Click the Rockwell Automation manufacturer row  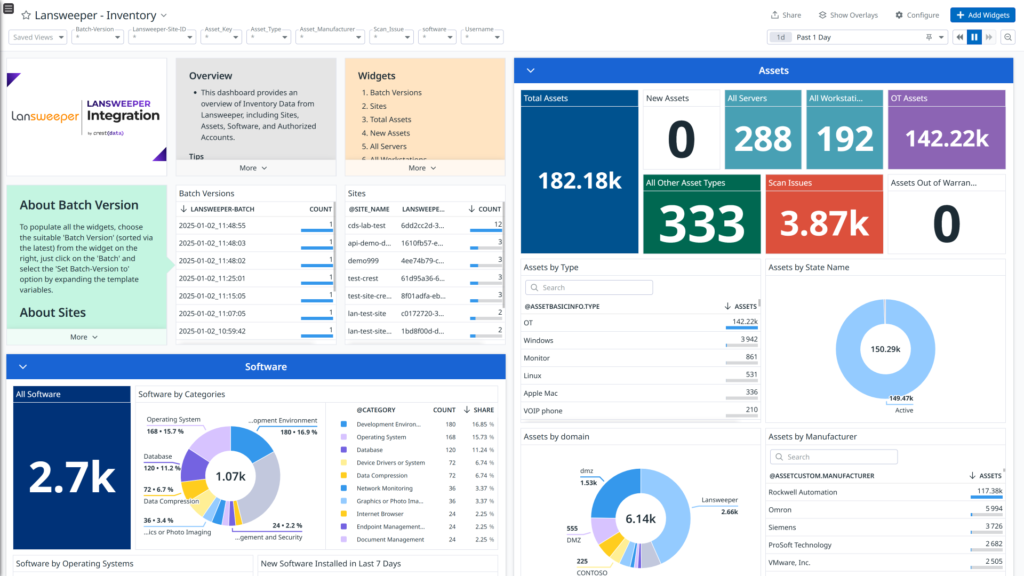pos(886,492)
